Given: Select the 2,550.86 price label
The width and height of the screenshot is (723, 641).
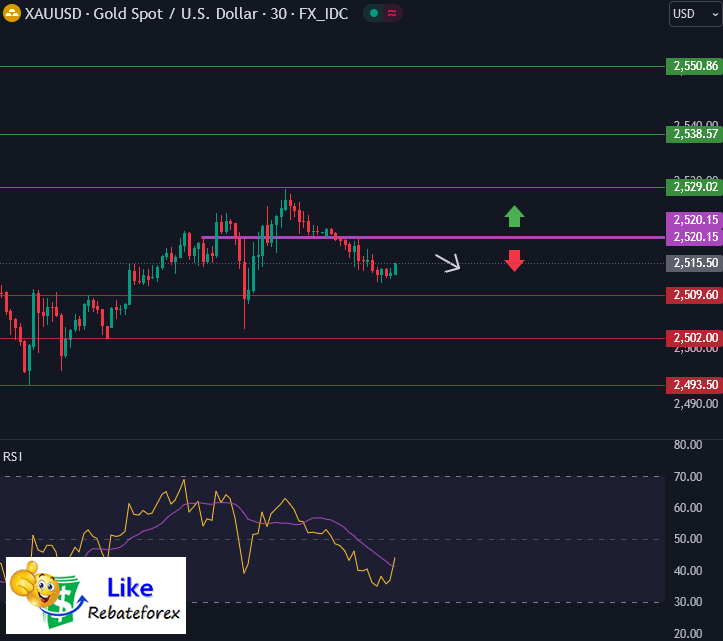Looking at the screenshot, I should point(694,66).
